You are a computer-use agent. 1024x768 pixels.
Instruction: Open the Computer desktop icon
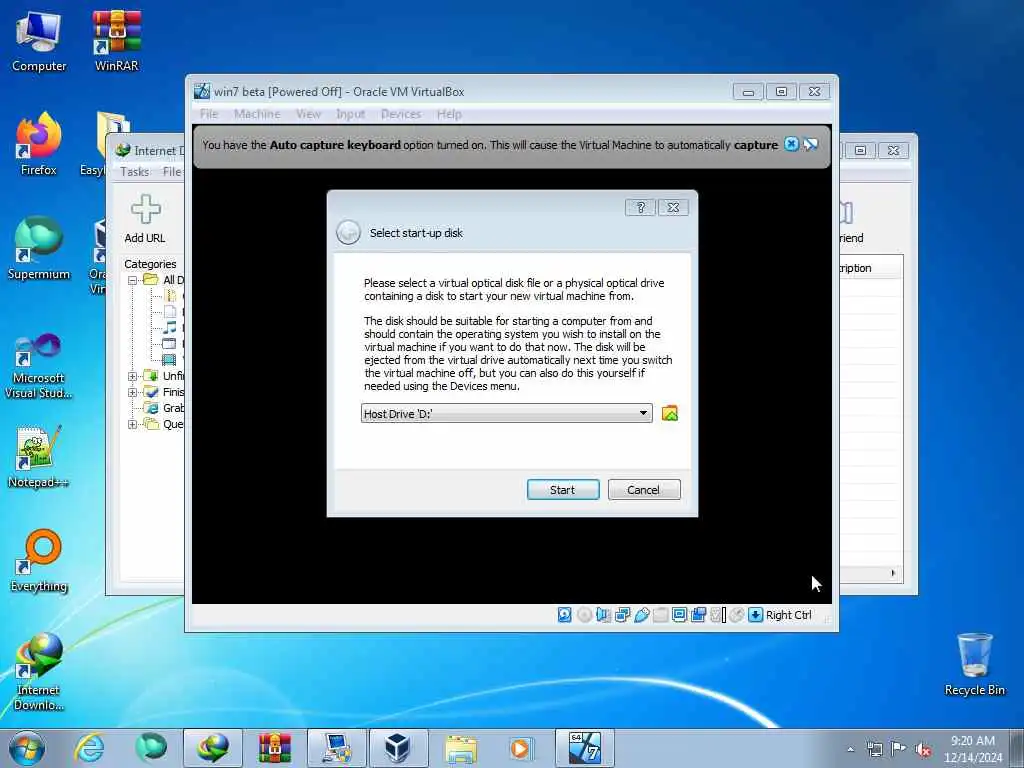[39, 40]
